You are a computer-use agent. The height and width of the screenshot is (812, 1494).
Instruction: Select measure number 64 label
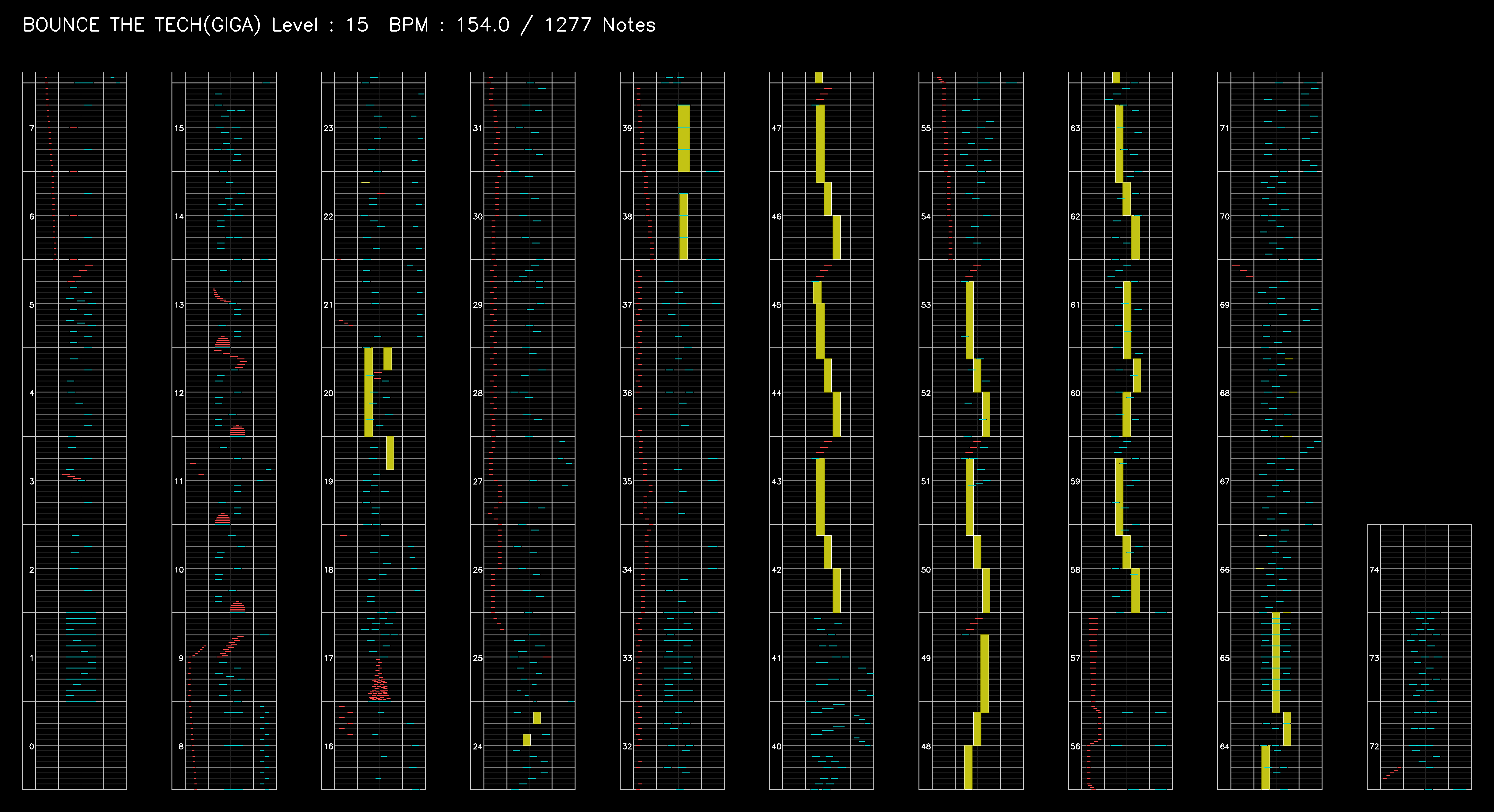pyautogui.click(x=1224, y=746)
